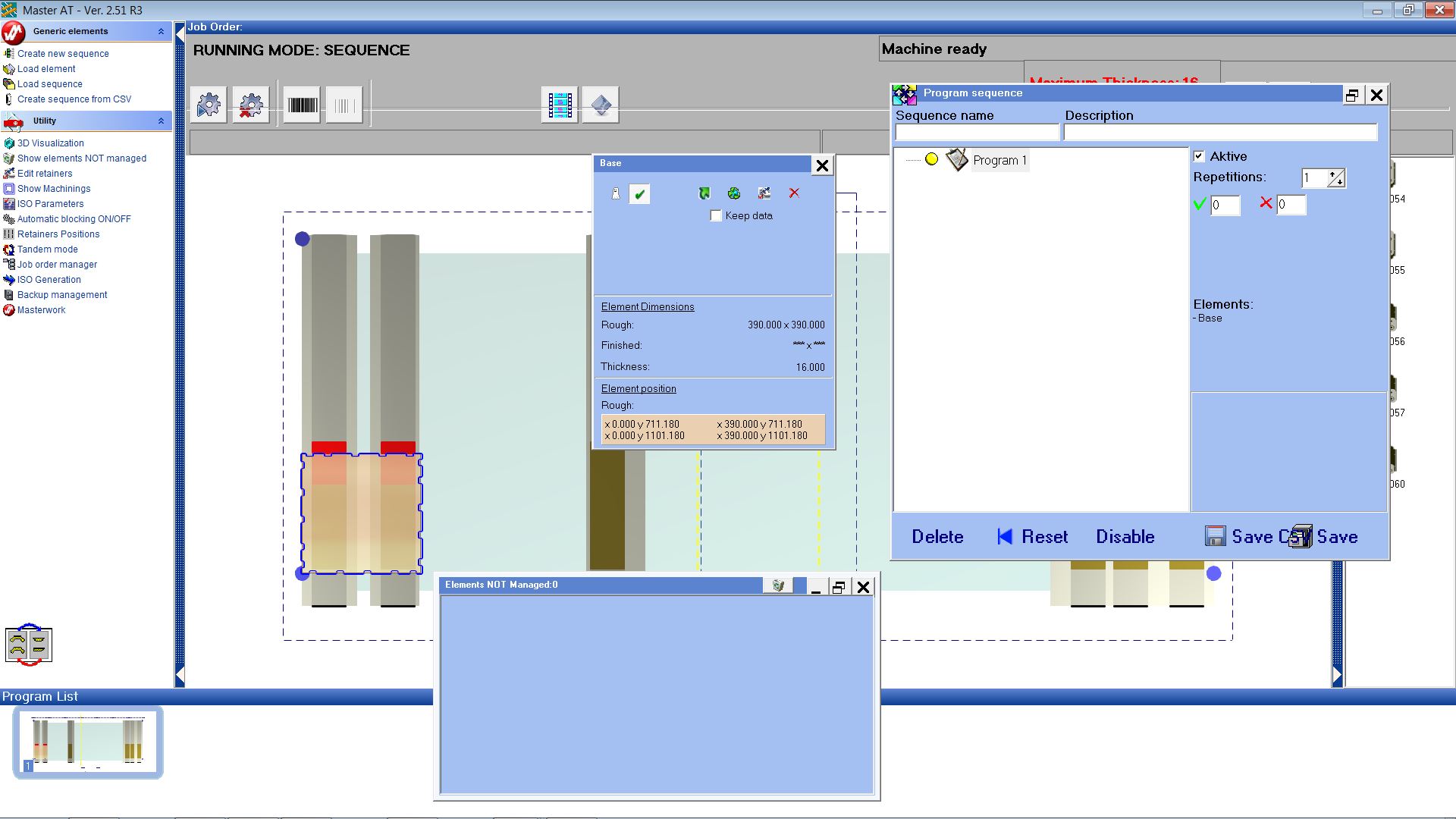Image resolution: width=1456 pixels, height=819 pixels.
Task: Click green checkmark in Base panel
Action: 639,194
